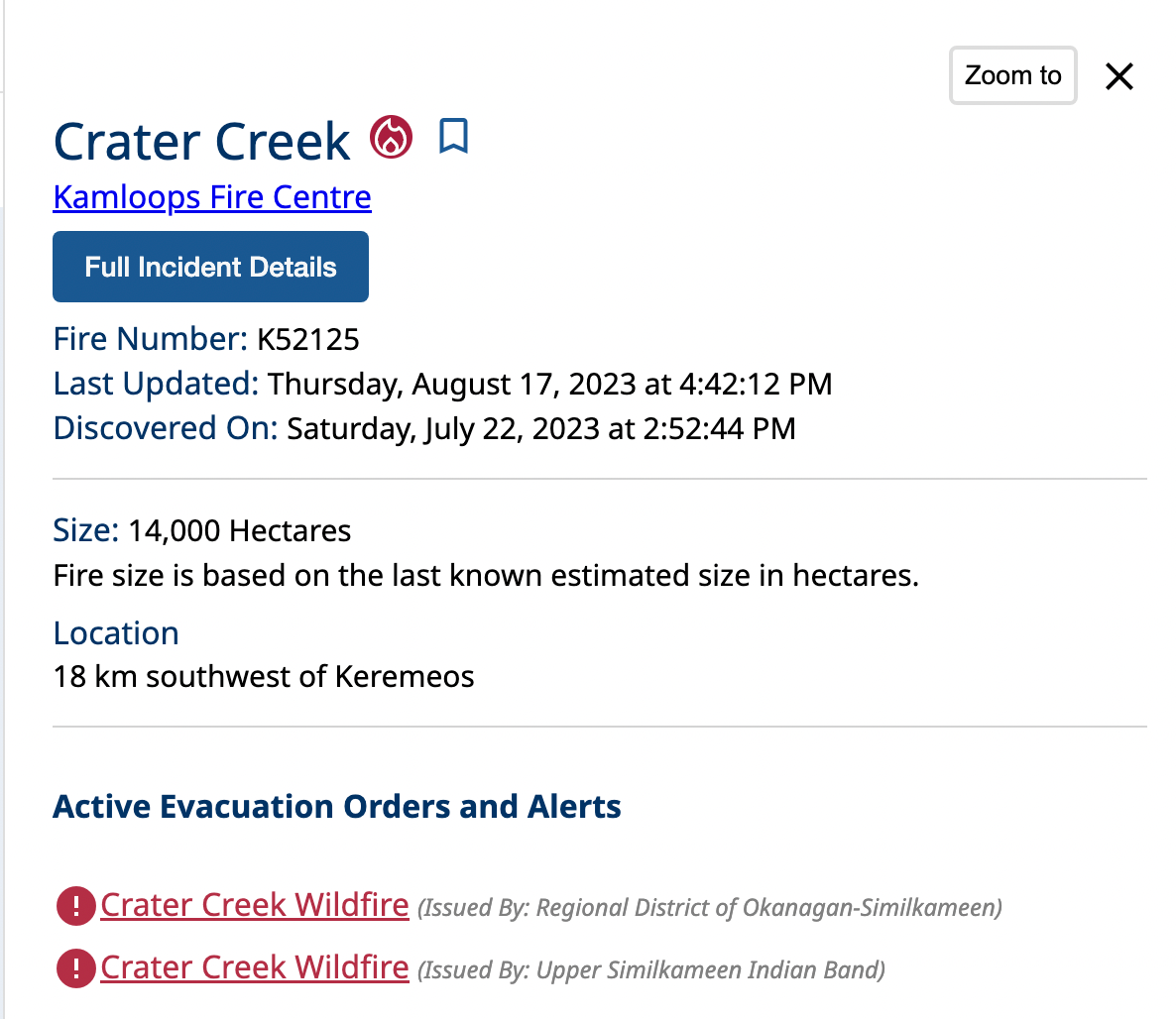Open Full Incident Details
This screenshot has height=1019, width=1176.
pos(210,267)
